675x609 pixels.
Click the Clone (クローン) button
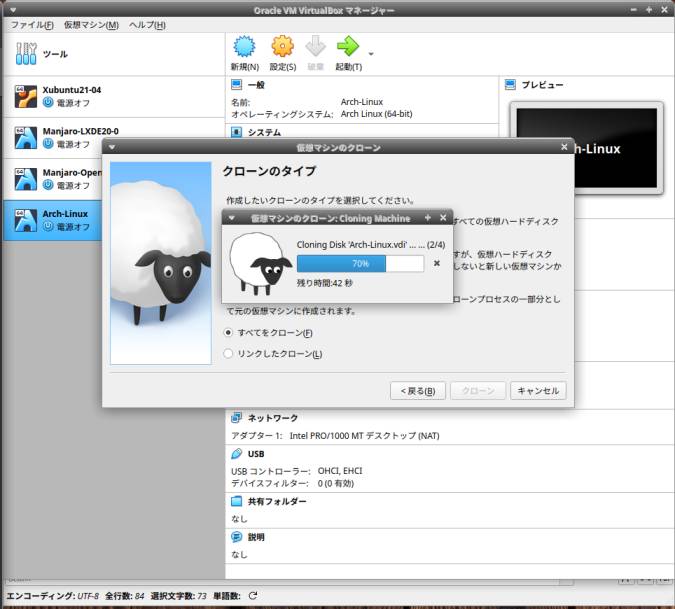point(478,391)
